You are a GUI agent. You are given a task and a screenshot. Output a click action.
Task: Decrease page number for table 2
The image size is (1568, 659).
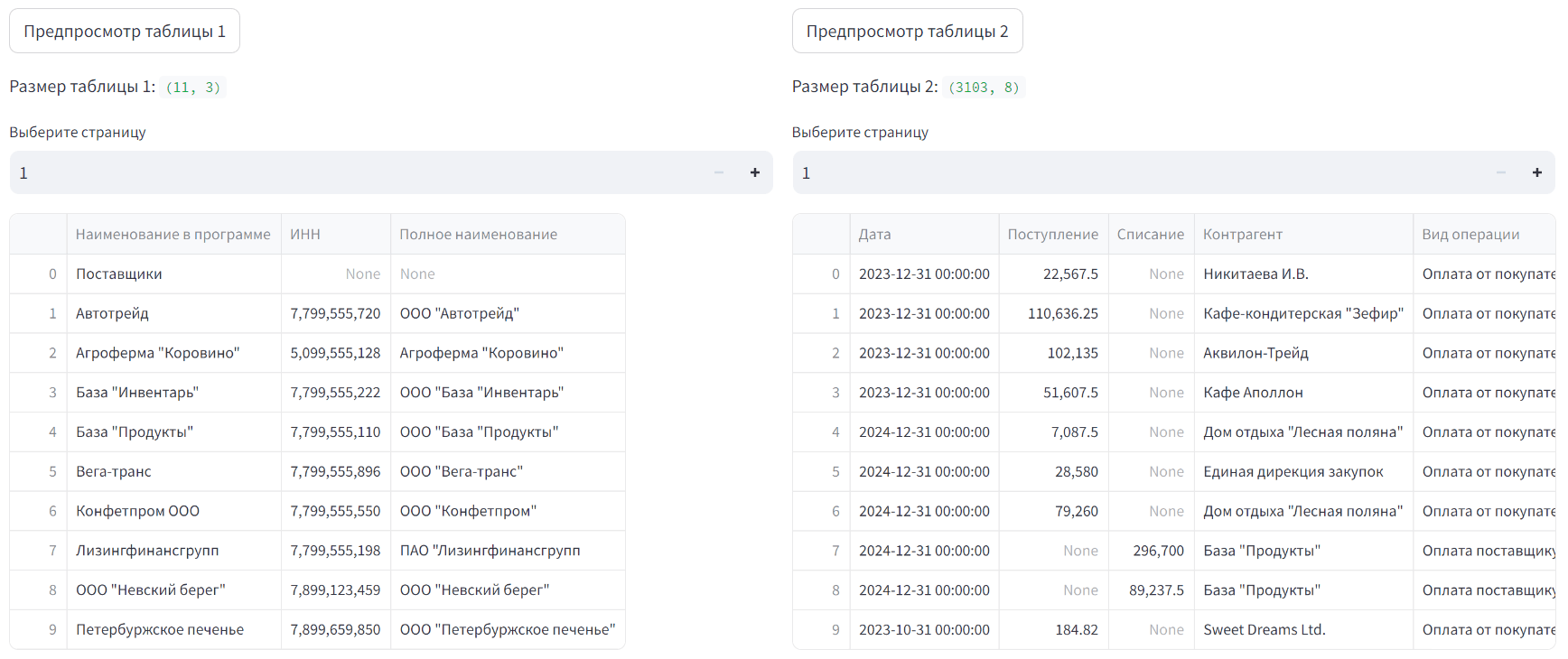1501,172
